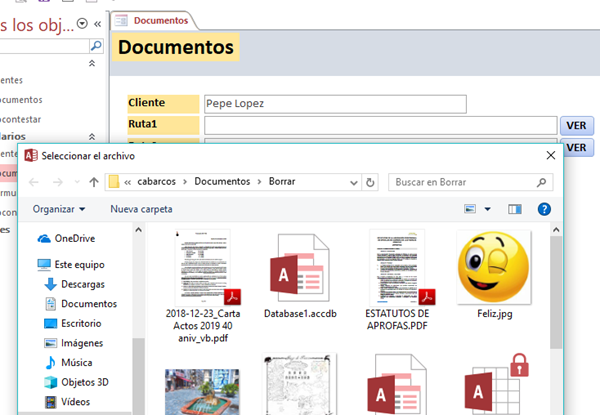
Task: Click the search magnifier in Borrar search box
Action: (x=541, y=183)
